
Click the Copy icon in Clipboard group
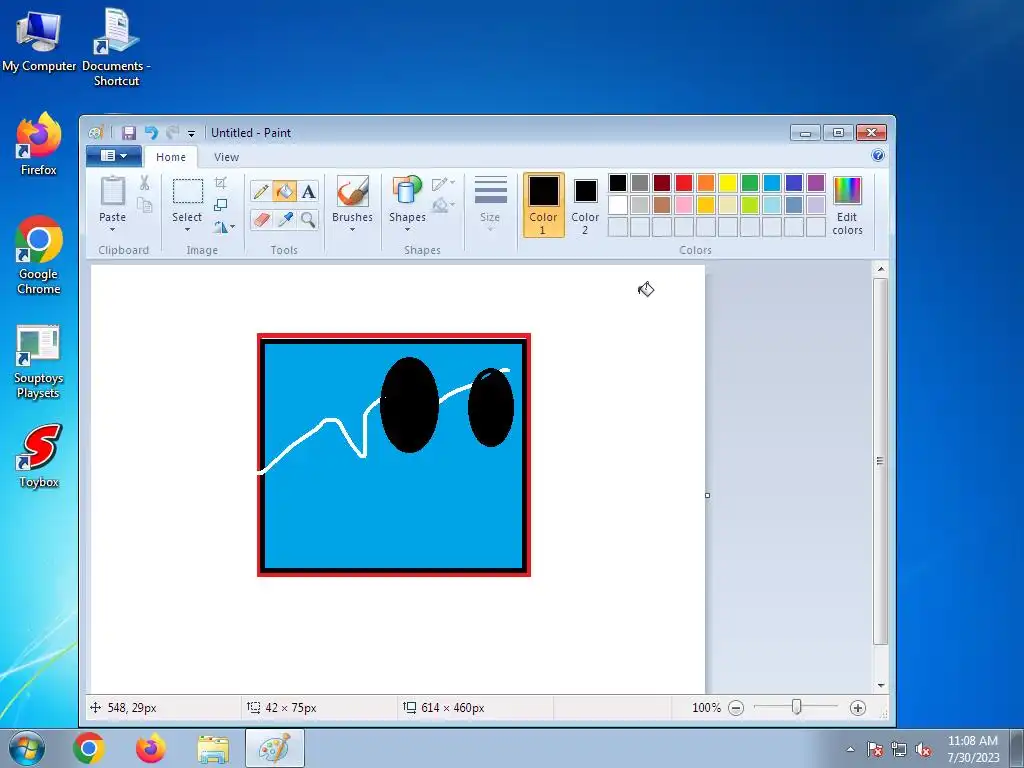(x=144, y=205)
